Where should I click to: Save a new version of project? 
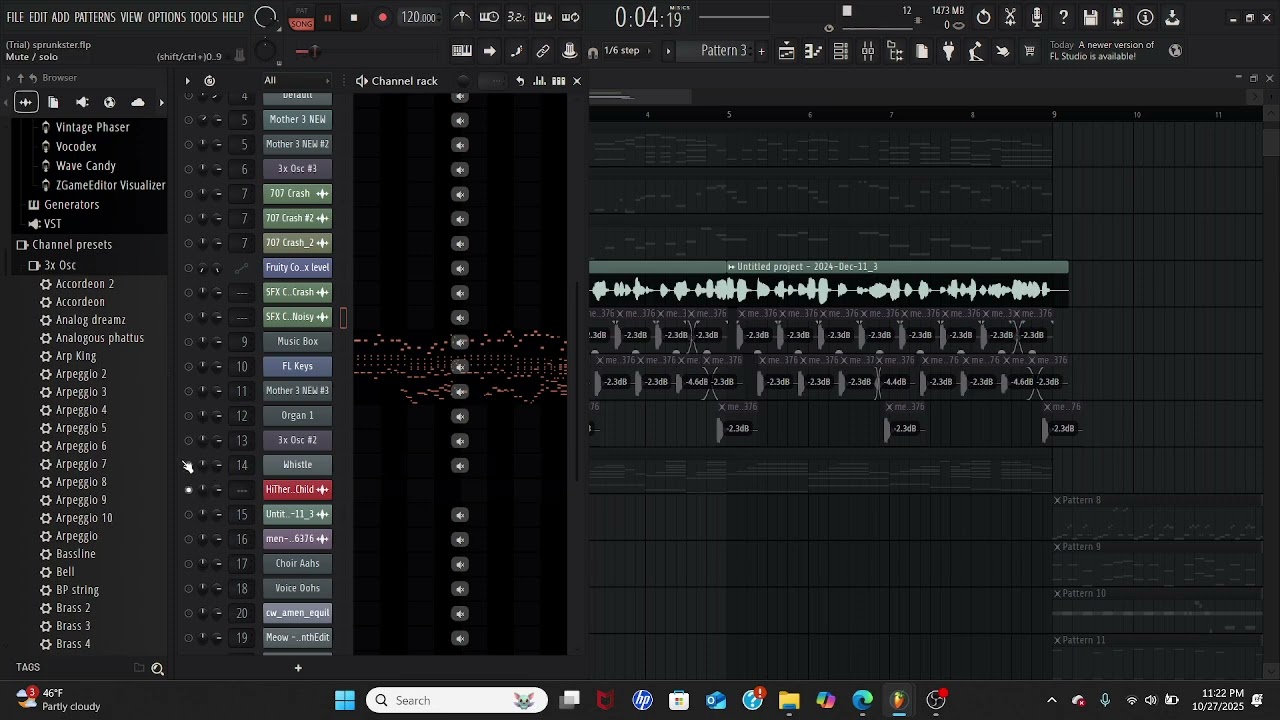coord(1118,17)
